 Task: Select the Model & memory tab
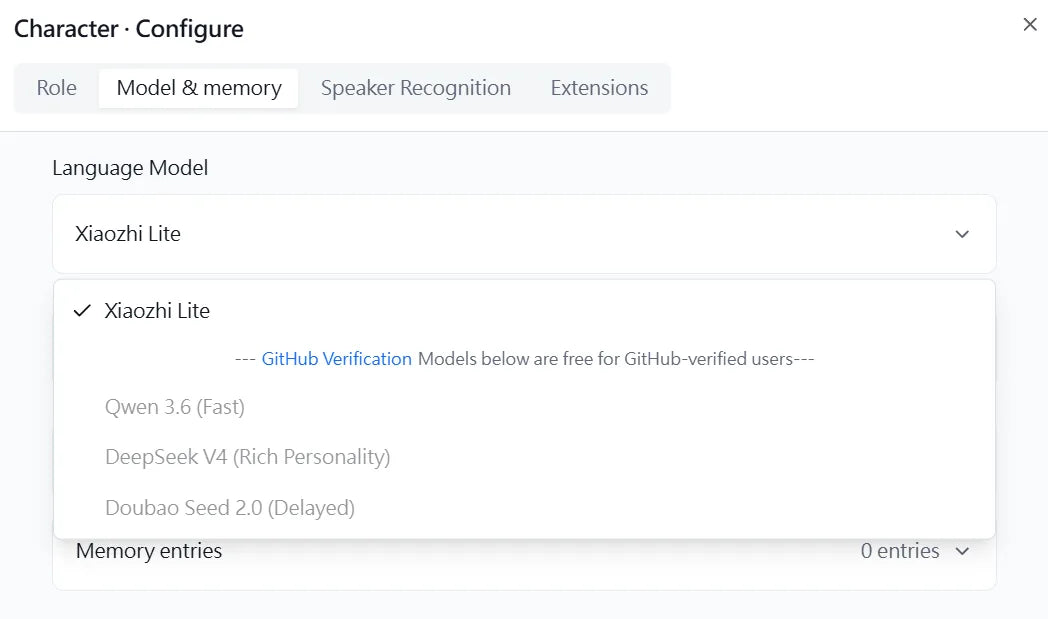[x=199, y=88]
